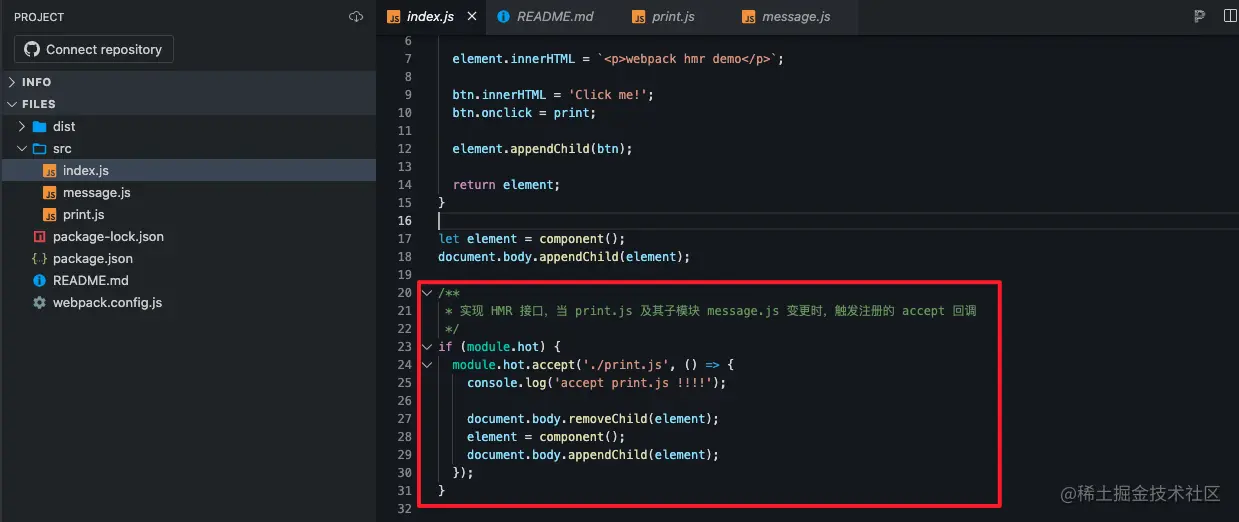Click the console.log line of code
Viewport: 1239px width, 522px height.
click(x=596, y=383)
